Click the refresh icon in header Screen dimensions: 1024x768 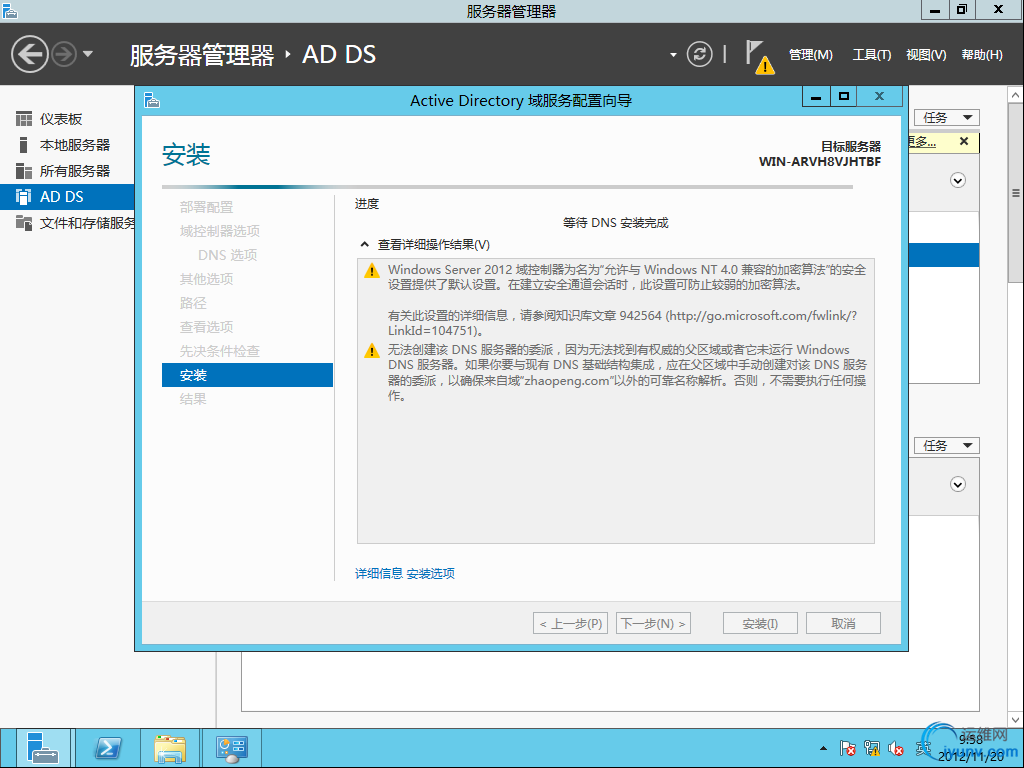tap(701, 54)
